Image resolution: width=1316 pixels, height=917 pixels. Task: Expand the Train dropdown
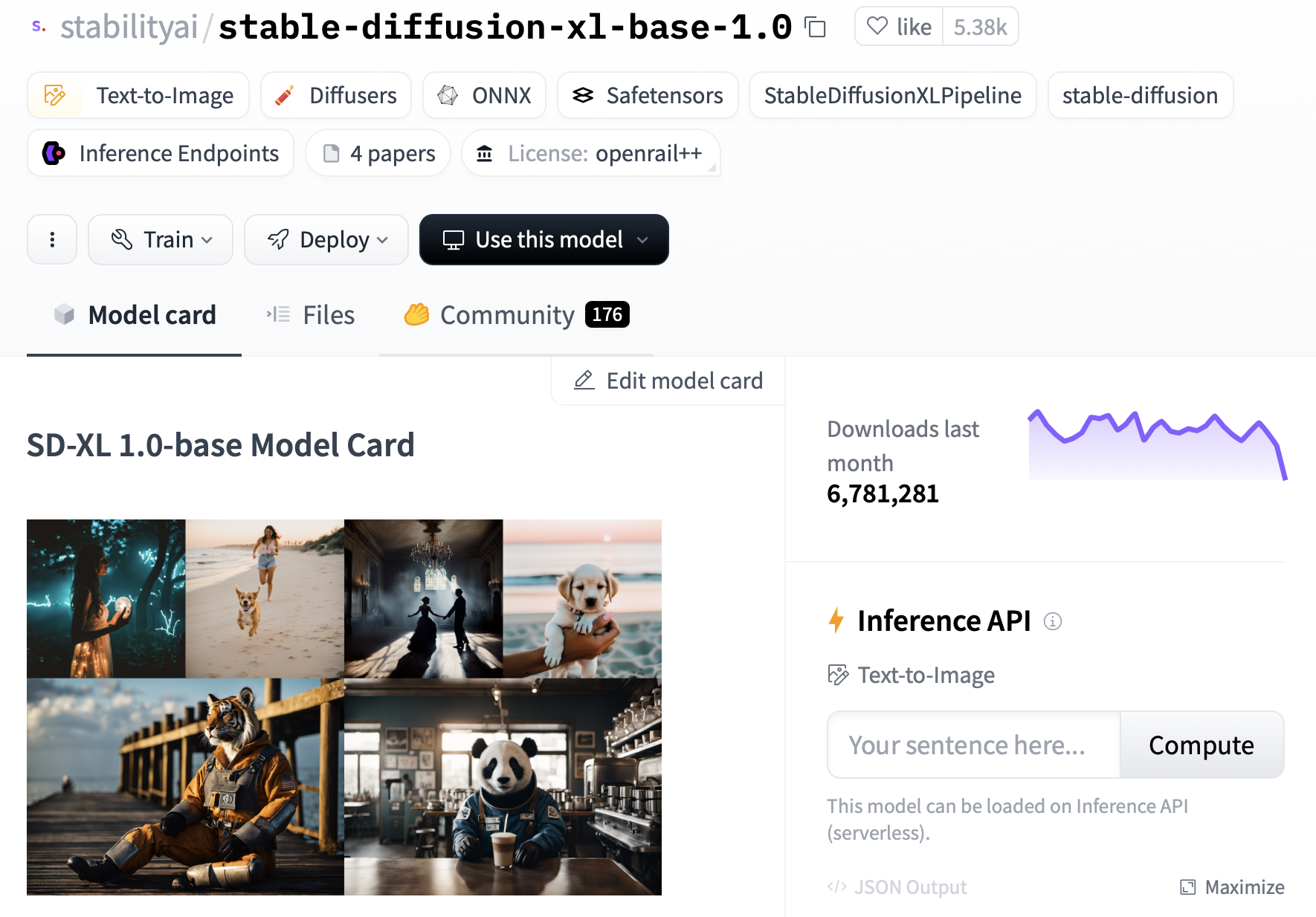[161, 239]
